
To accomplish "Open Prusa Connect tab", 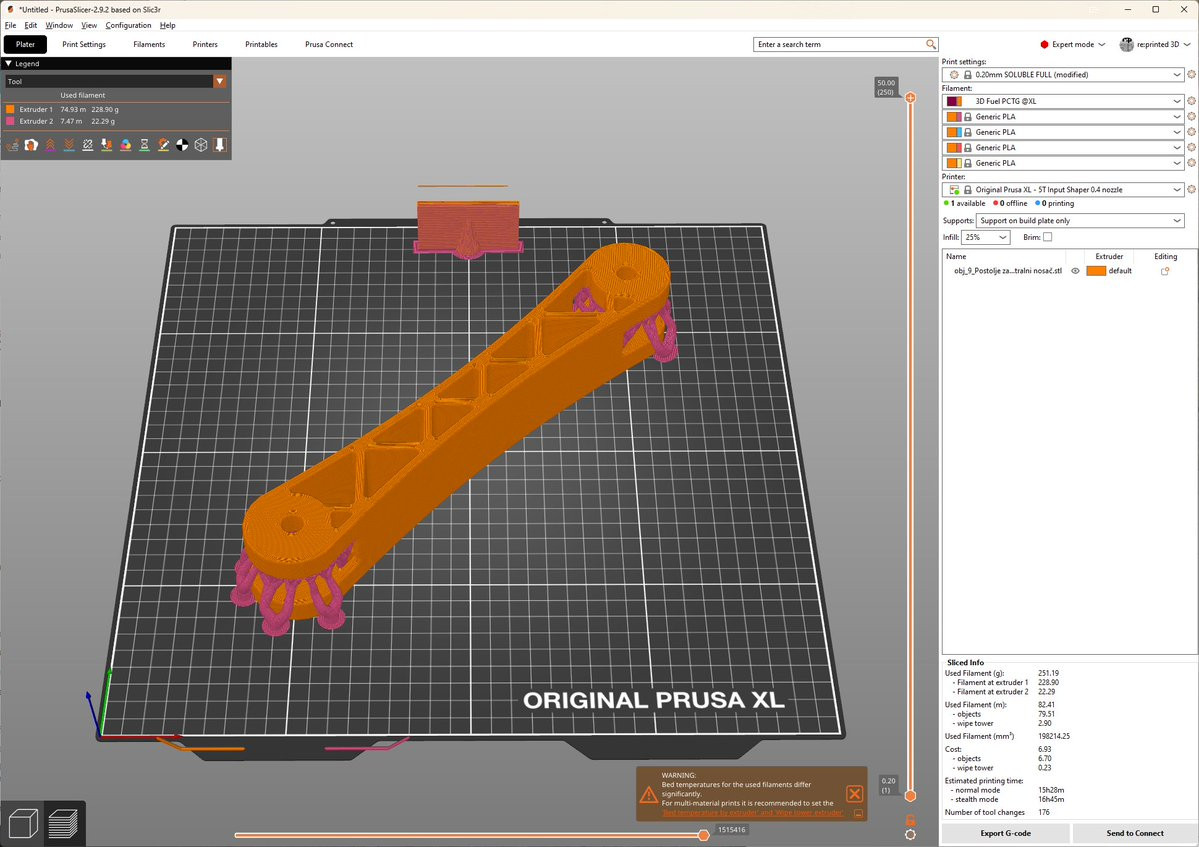I will pyautogui.click(x=329, y=44).
